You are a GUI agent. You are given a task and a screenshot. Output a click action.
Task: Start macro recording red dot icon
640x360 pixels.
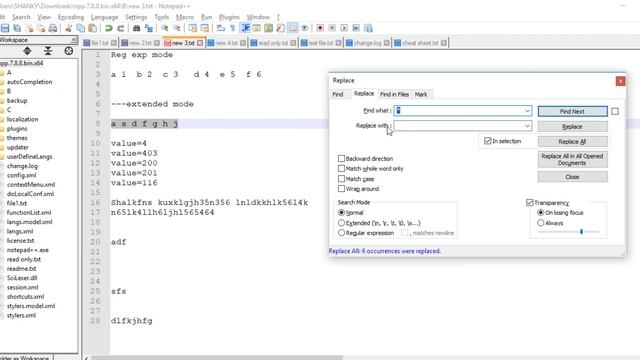pyautogui.click(x=320, y=28)
